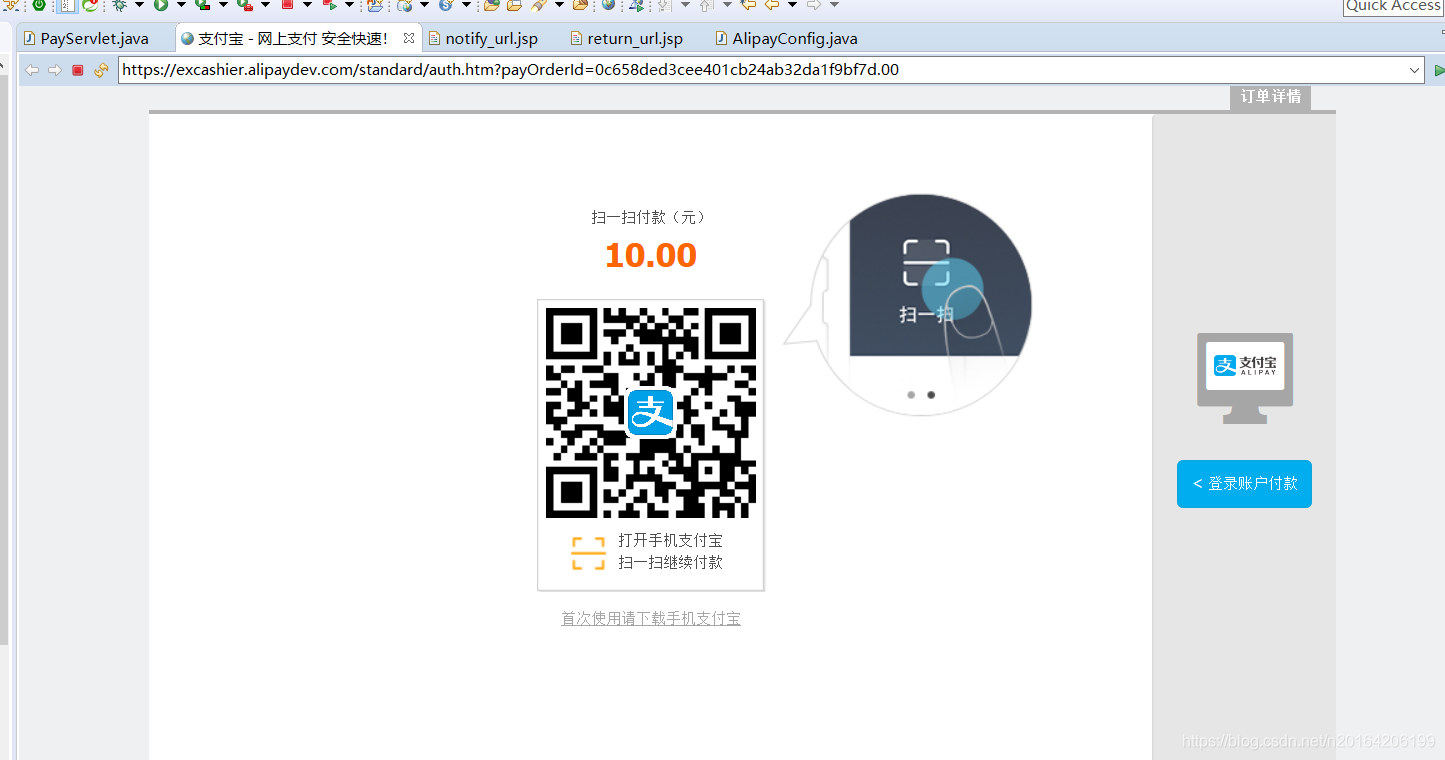Open the Debug dropdown arrow
The height and width of the screenshot is (760, 1445).
point(139,5)
